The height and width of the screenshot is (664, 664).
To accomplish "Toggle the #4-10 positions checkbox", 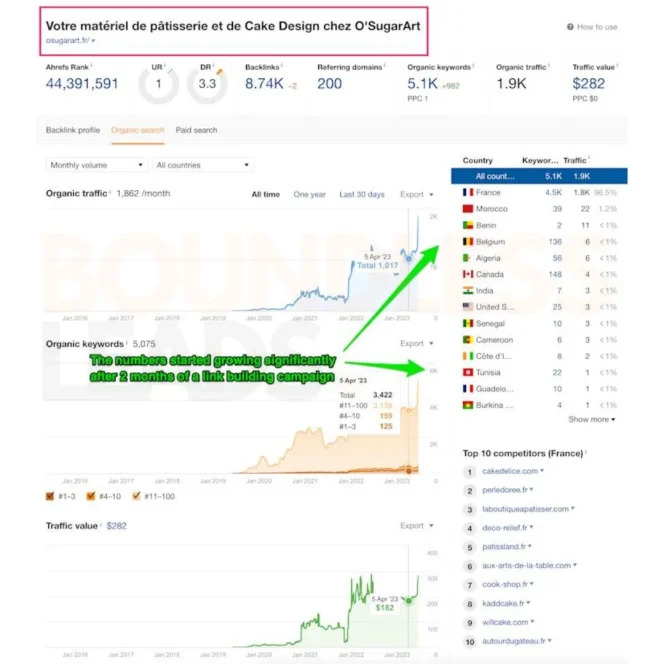I will (x=91, y=496).
